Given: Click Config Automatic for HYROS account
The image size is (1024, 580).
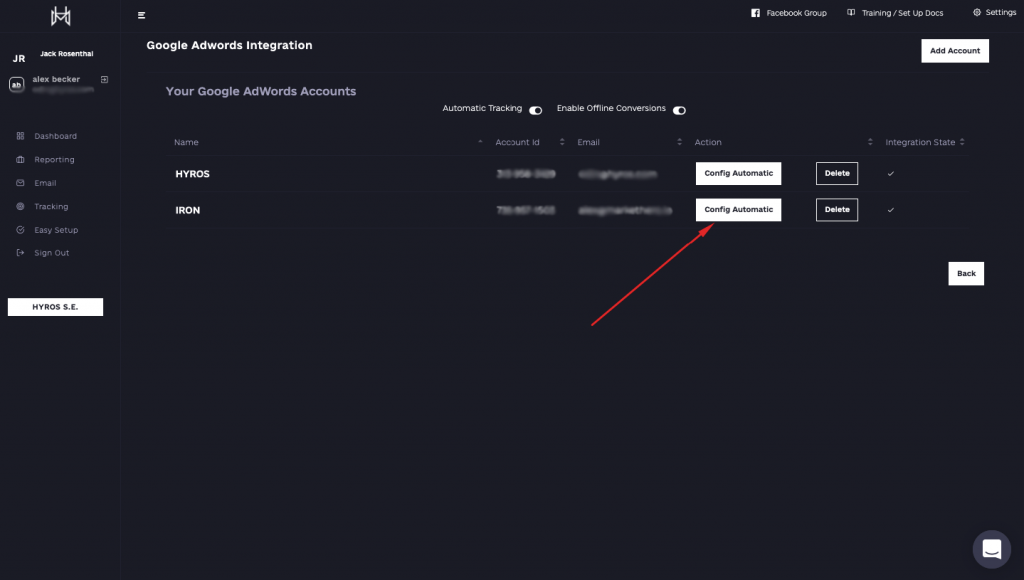Looking at the screenshot, I should click(738, 174).
